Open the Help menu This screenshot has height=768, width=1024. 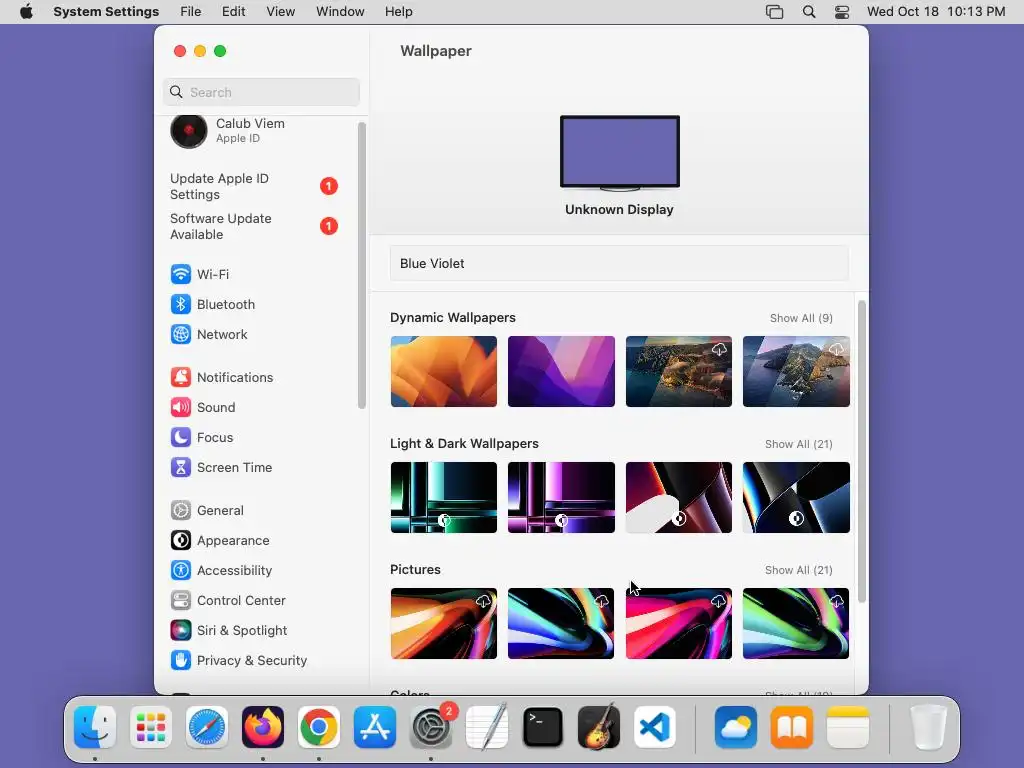coord(398,12)
